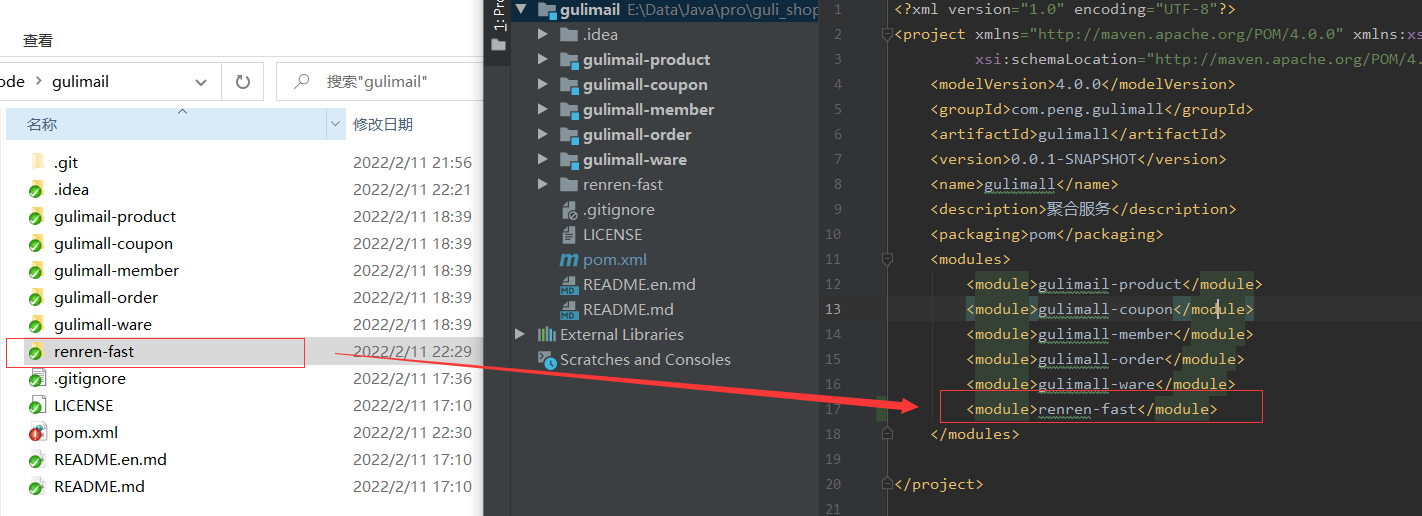Click fold marker at closing project line 20
The height and width of the screenshot is (516, 1422).
(887, 485)
